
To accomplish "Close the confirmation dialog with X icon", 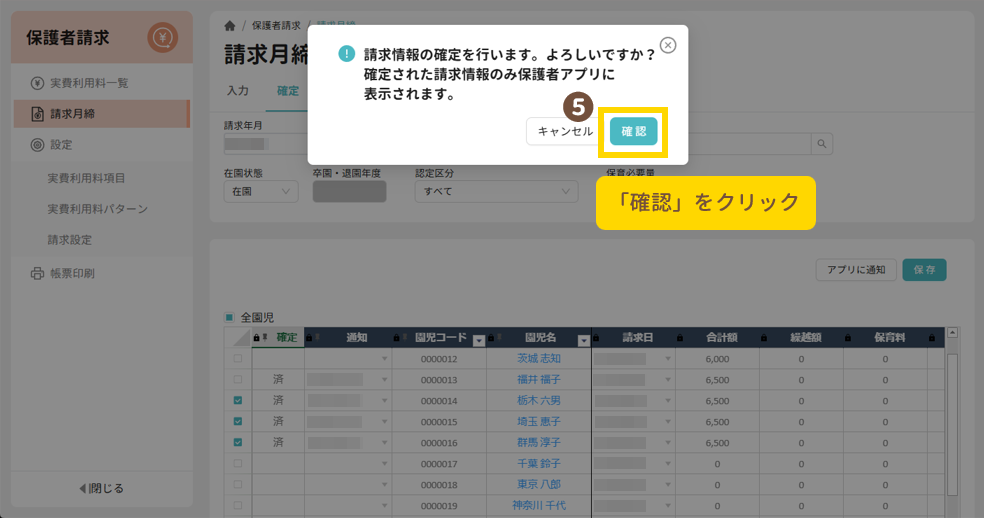I will [x=668, y=45].
